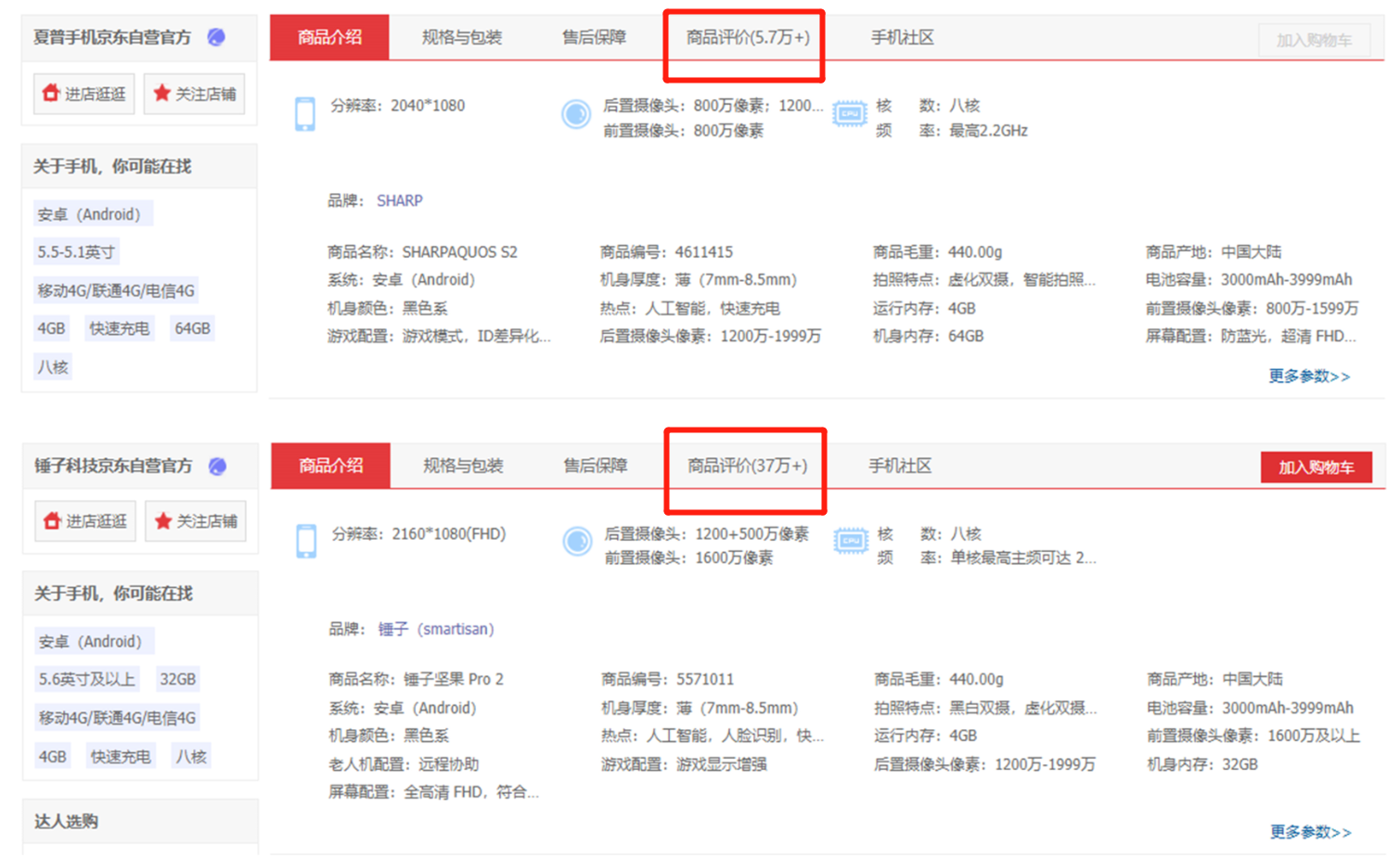
Task: Click the text 机身内存: 32GB
Action: 1202,764
